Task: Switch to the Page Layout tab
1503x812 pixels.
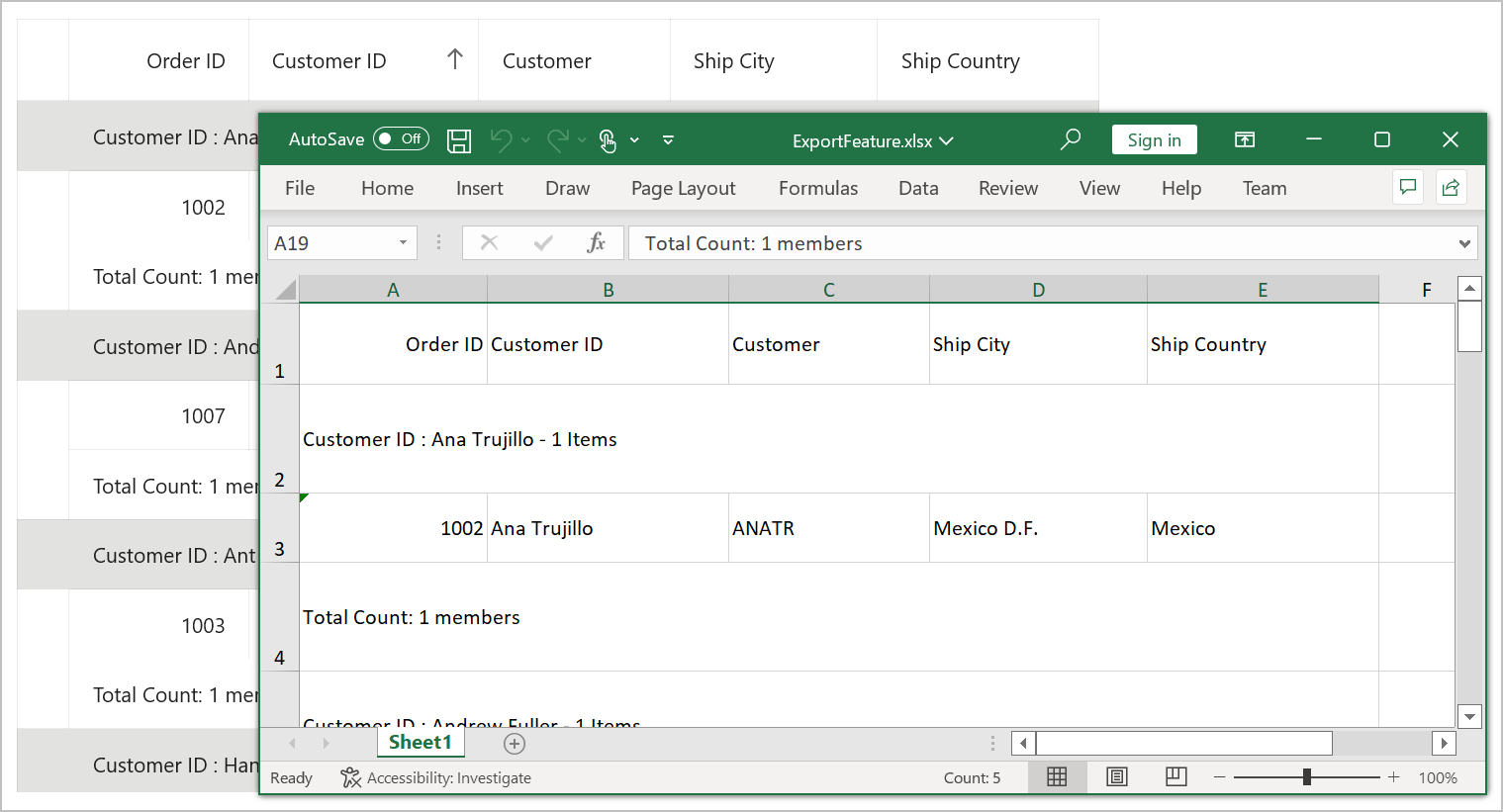Action: [x=683, y=188]
